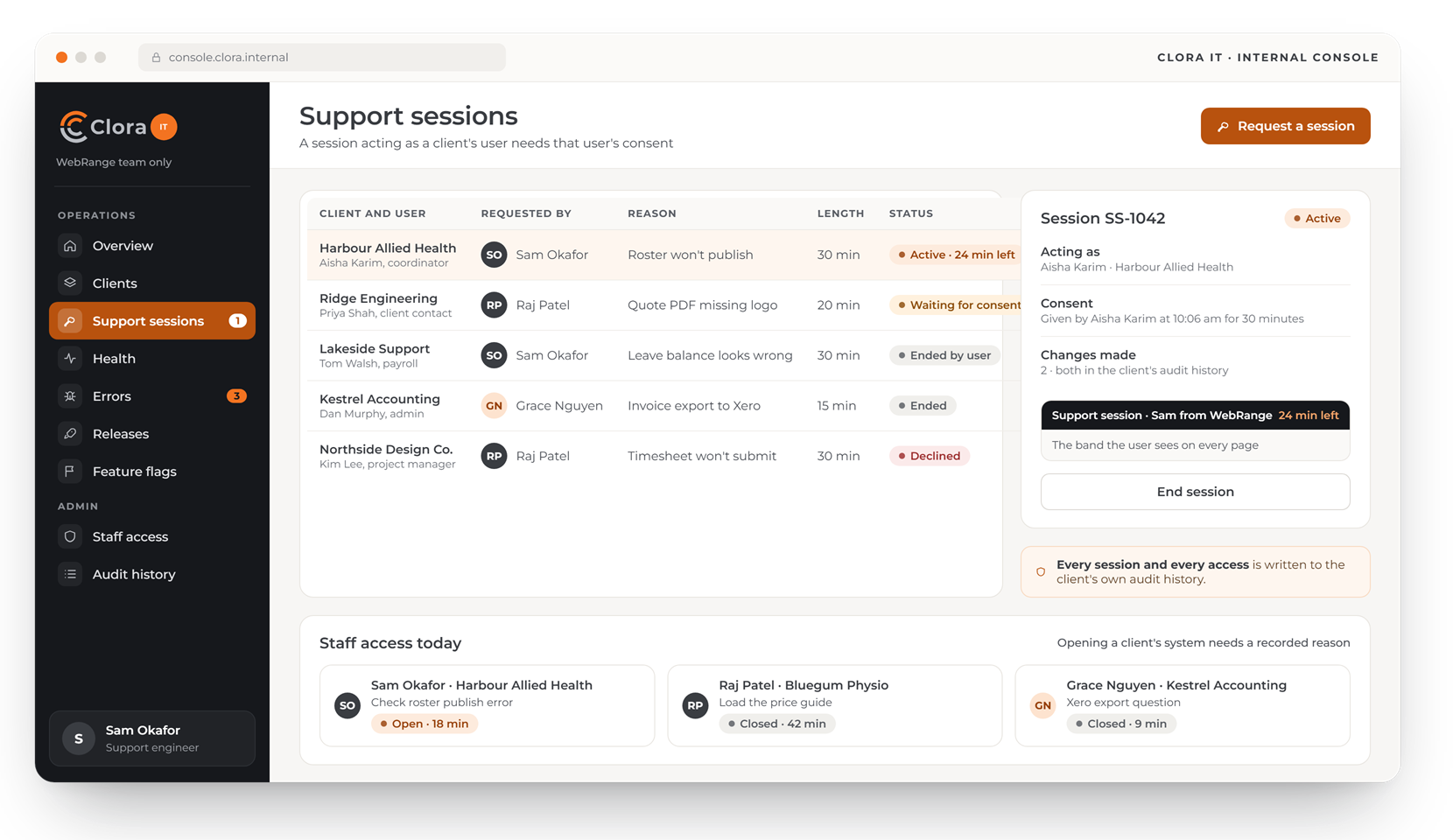
Task: Go to Health in the sidebar
Action: click(x=152, y=359)
